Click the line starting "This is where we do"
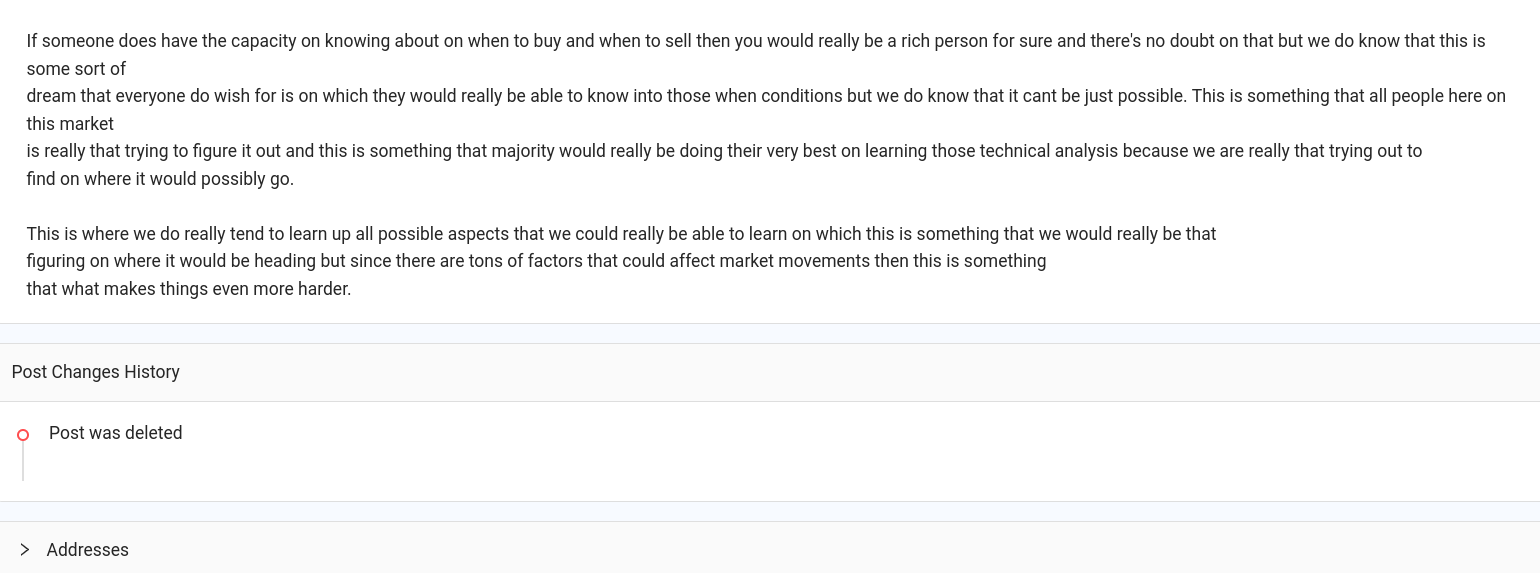This screenshot has height=573, width=1540. pos(621,234)
